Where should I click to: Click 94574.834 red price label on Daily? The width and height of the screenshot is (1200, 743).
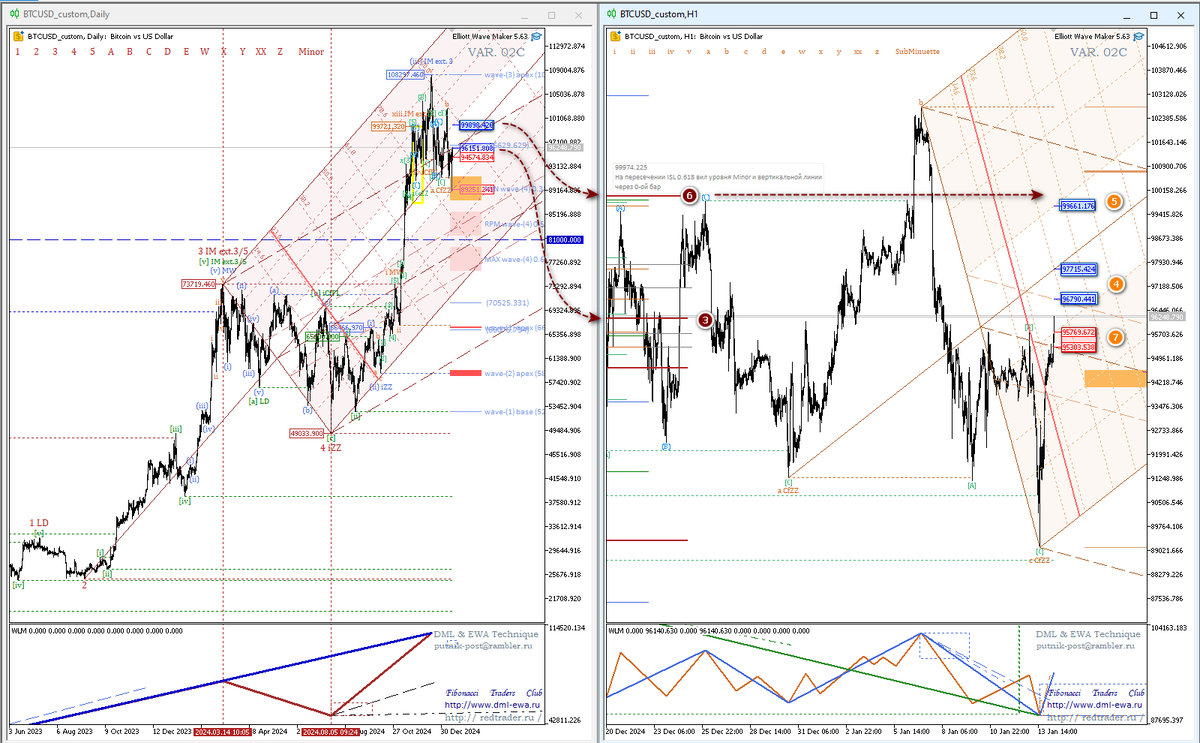pos(476,157)
